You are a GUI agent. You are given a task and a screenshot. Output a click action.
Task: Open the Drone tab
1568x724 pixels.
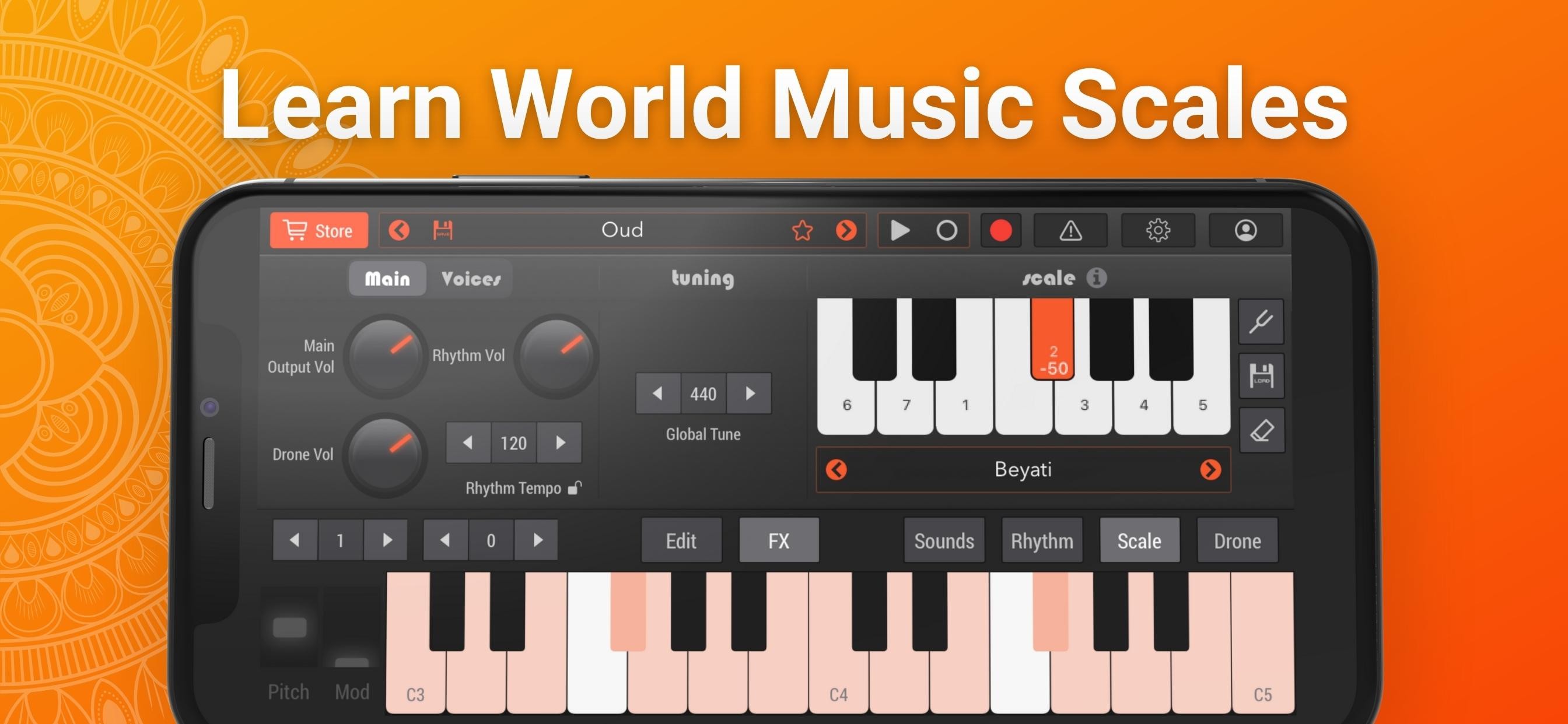(x=1237, y=540)
